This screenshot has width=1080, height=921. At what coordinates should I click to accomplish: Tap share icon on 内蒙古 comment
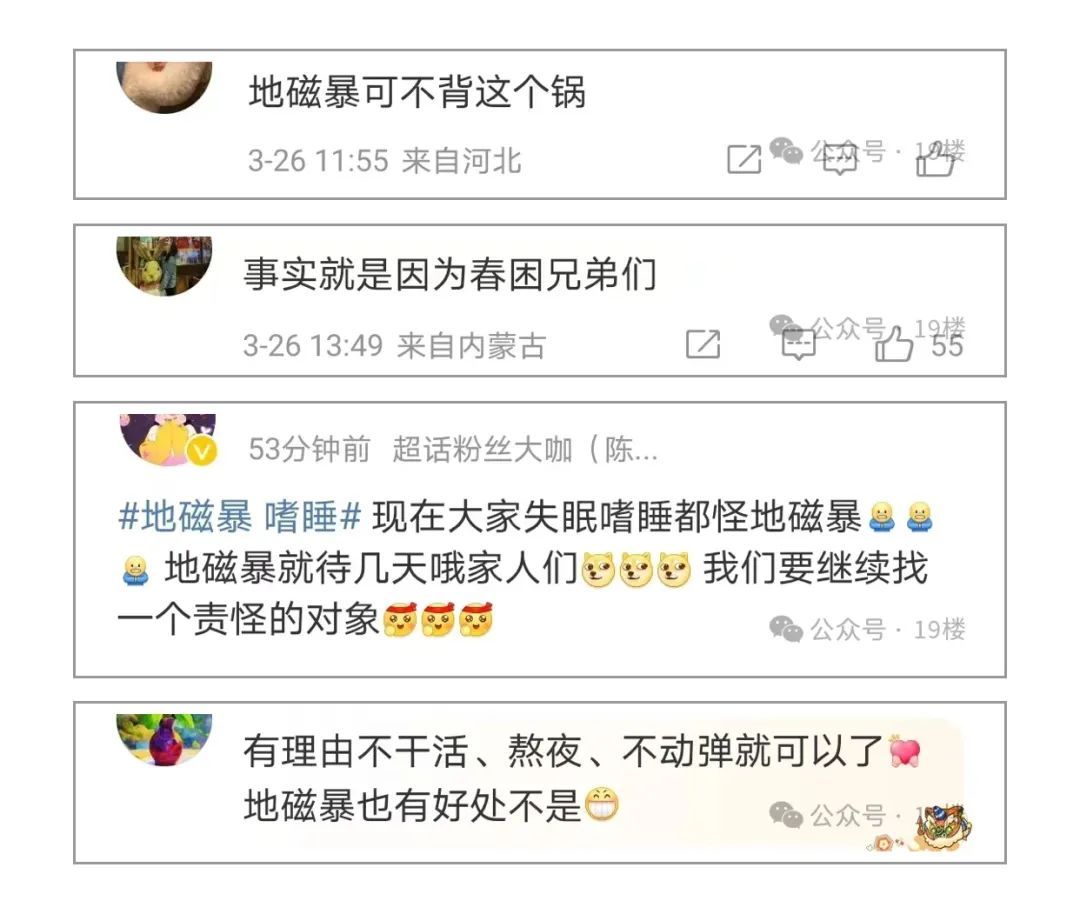[703, 344]
